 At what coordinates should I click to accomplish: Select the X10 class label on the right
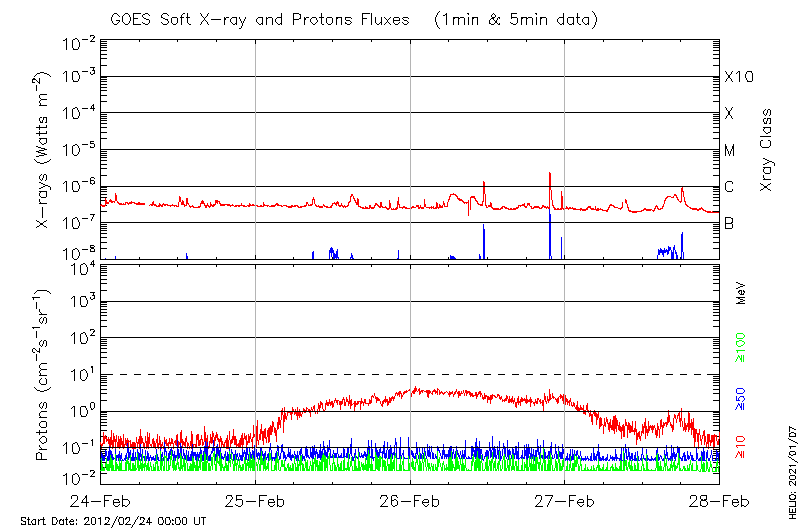tap(738, 77)
